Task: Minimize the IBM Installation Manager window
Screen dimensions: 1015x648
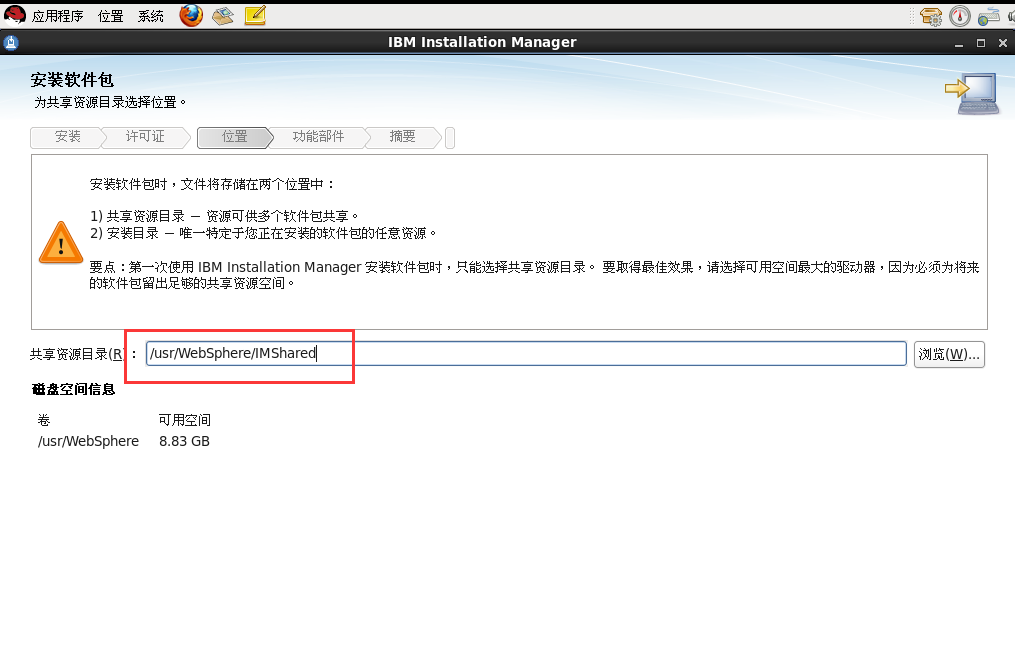Action: 959,43
